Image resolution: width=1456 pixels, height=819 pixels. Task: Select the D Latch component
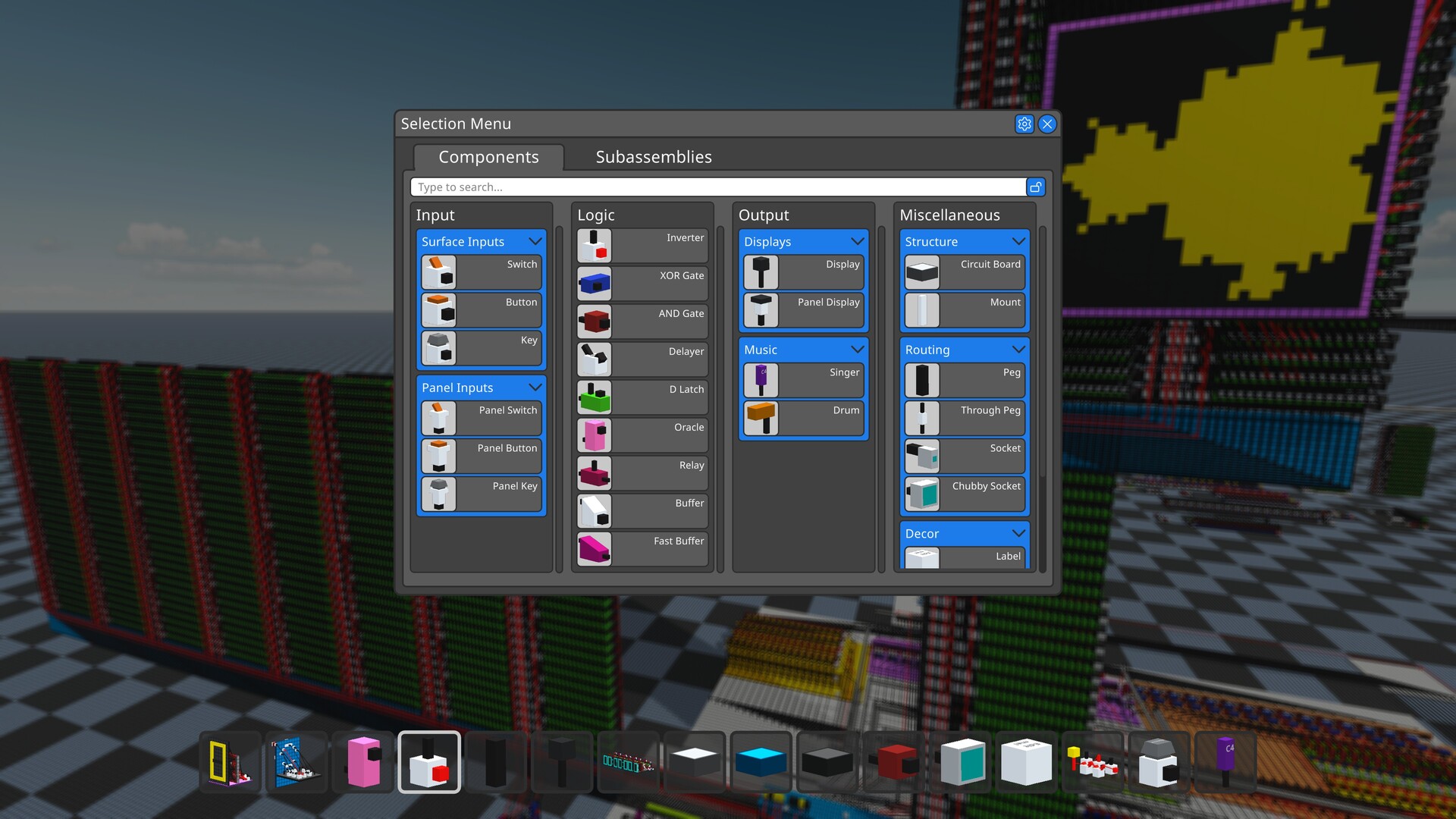tap(642, 397)
